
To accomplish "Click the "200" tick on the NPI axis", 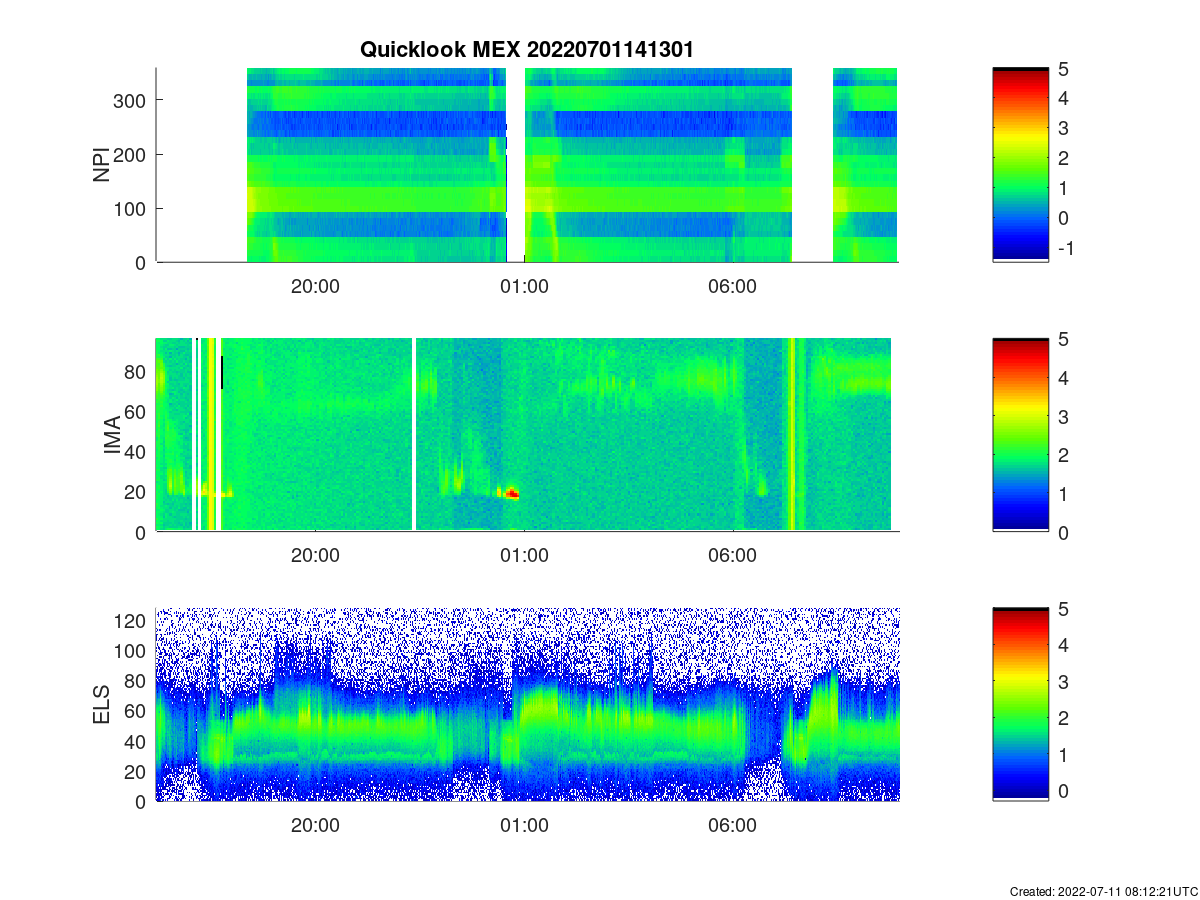I will 132,154.
